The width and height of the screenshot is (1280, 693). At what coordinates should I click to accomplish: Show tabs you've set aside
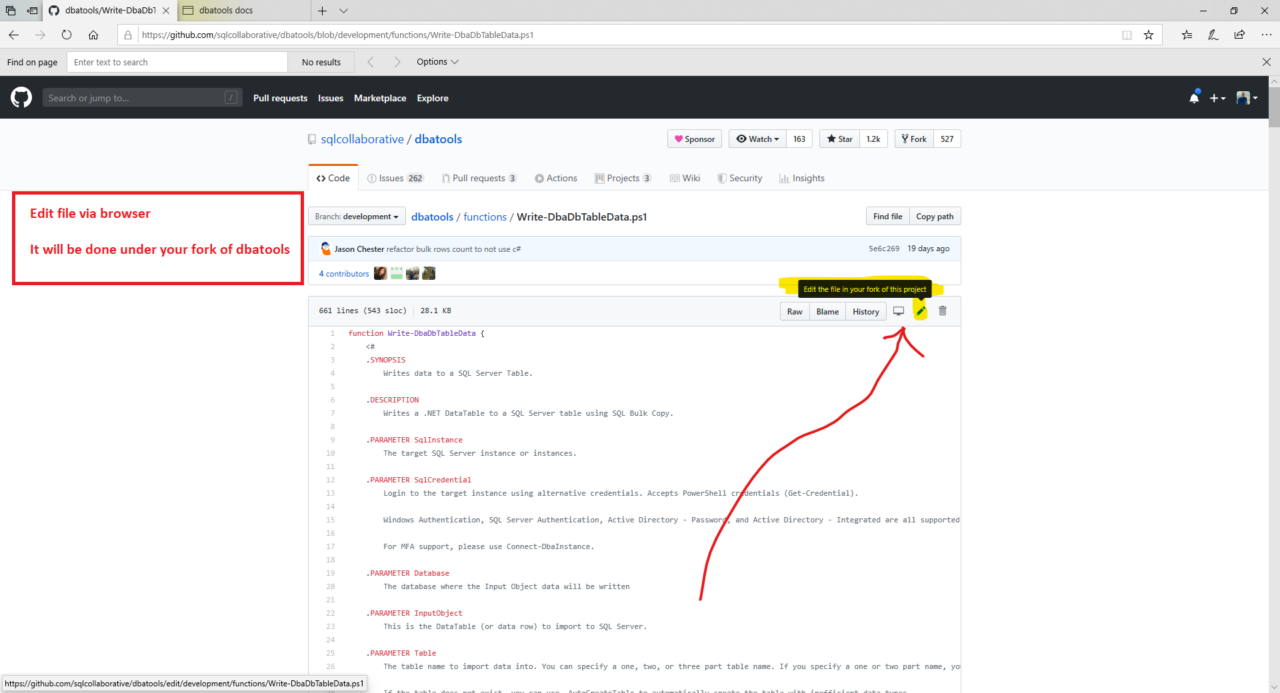coord(10,11)
